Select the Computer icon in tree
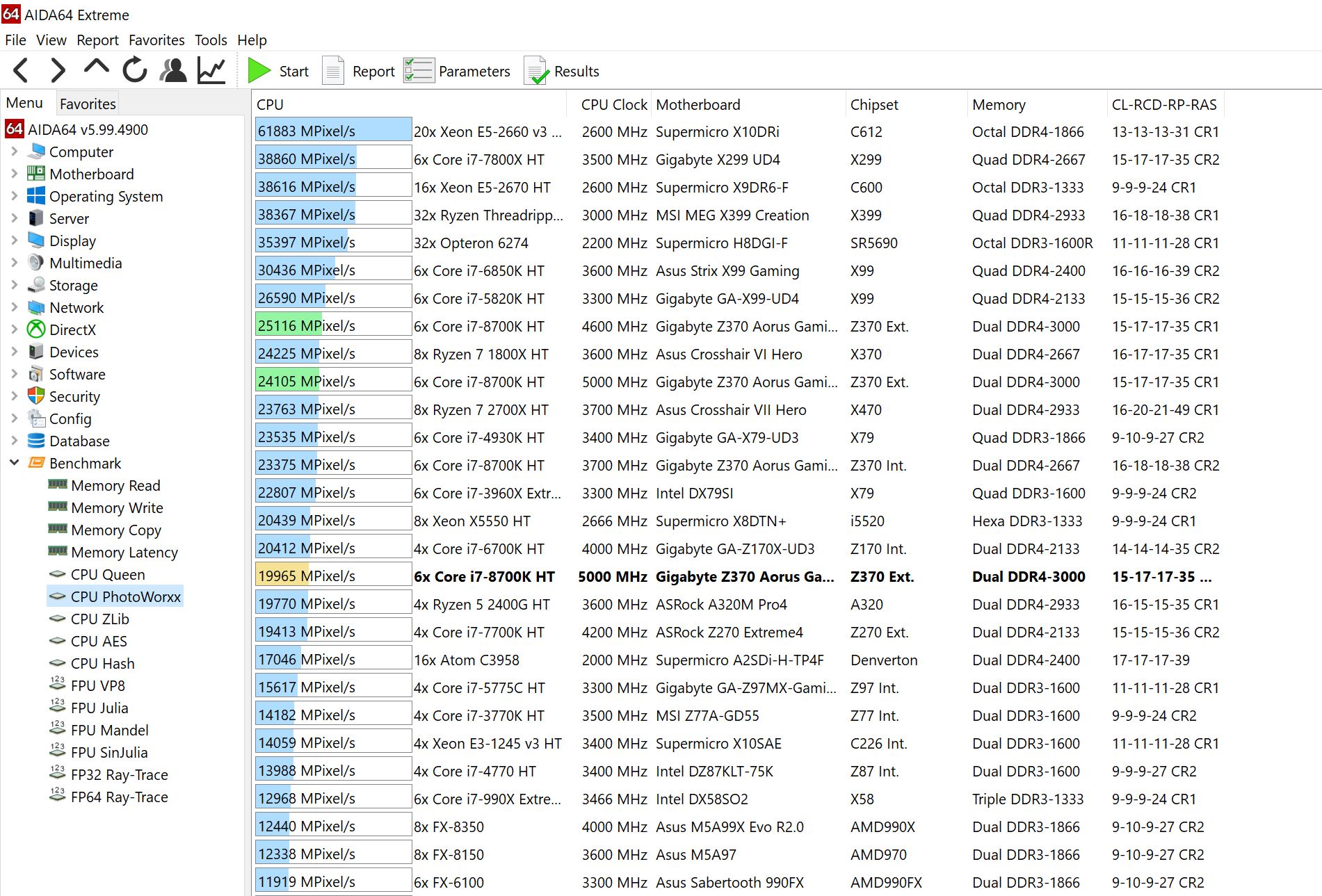 click(x=36, y=151)
